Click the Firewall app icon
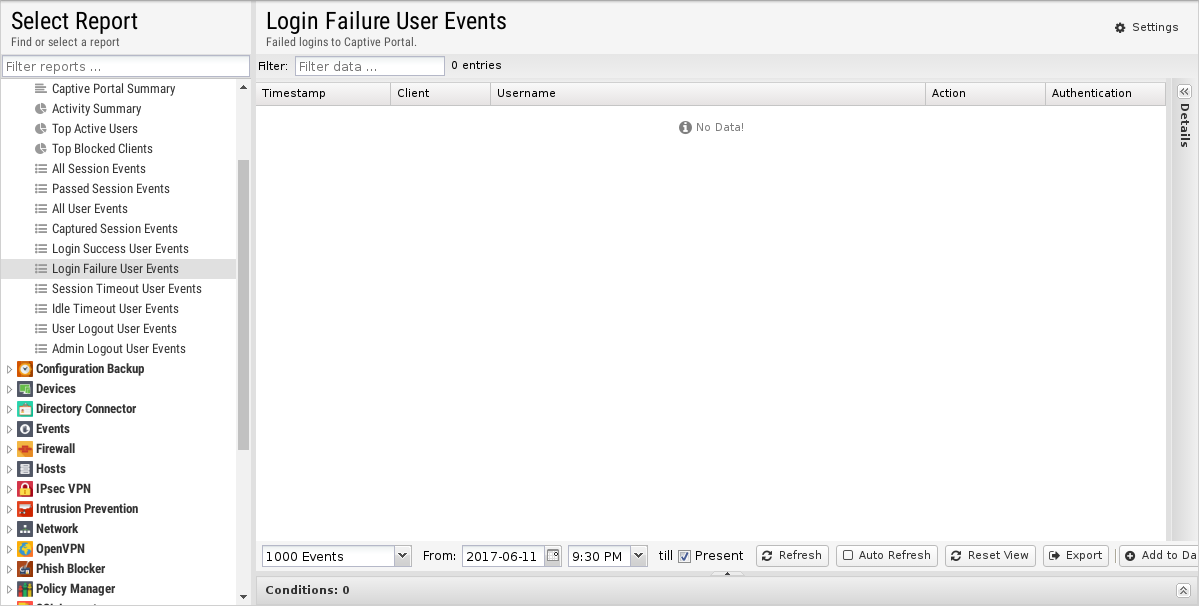This screenshot has height=606, width=1199. [25, 449]
